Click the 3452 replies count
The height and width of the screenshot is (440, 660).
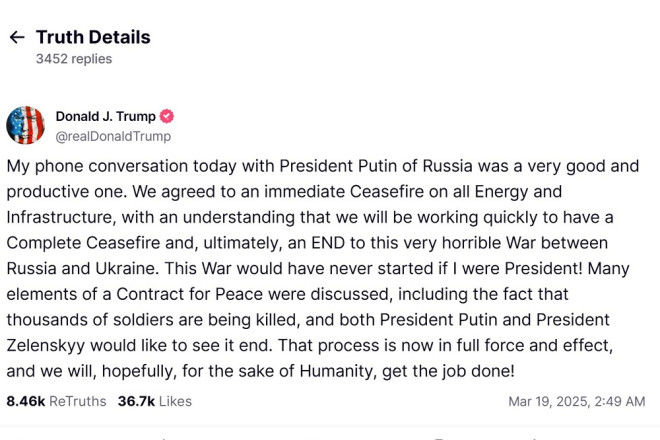click(74, 59)
